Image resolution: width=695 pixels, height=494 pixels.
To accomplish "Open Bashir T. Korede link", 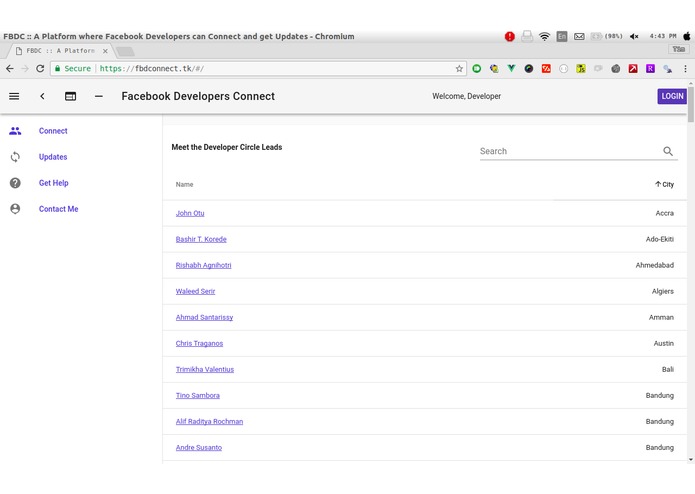I will (x=201, y=239).
